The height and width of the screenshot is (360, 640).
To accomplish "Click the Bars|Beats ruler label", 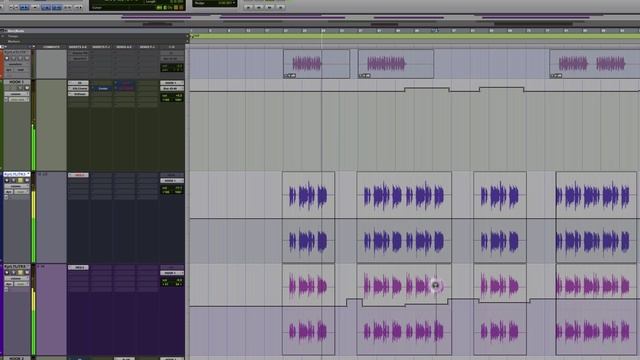I will [16, 31].
